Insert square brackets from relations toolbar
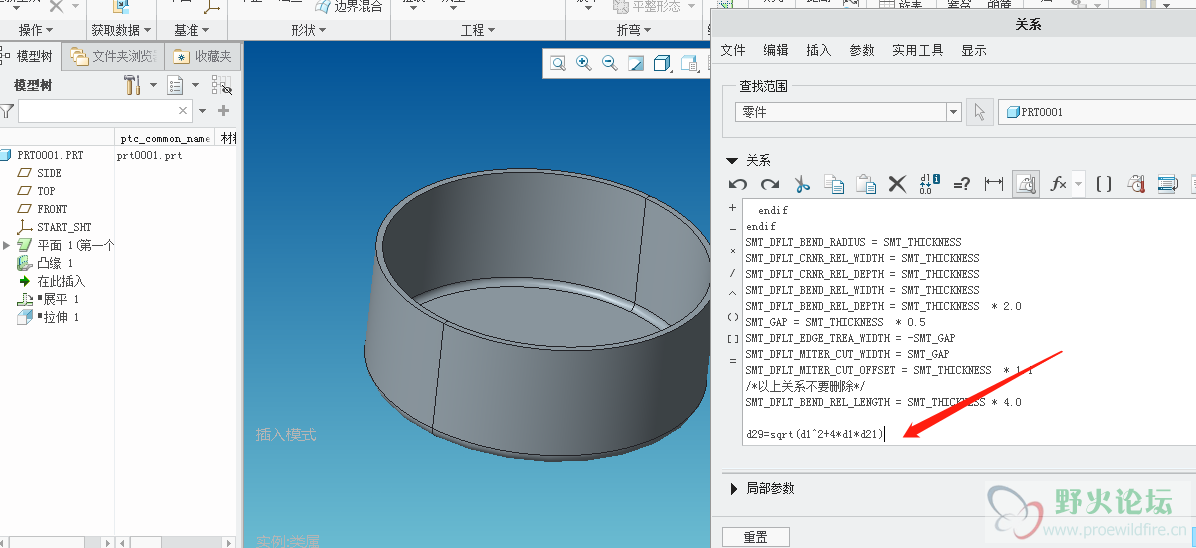 pyautogui.click(x=1104, y=184)
